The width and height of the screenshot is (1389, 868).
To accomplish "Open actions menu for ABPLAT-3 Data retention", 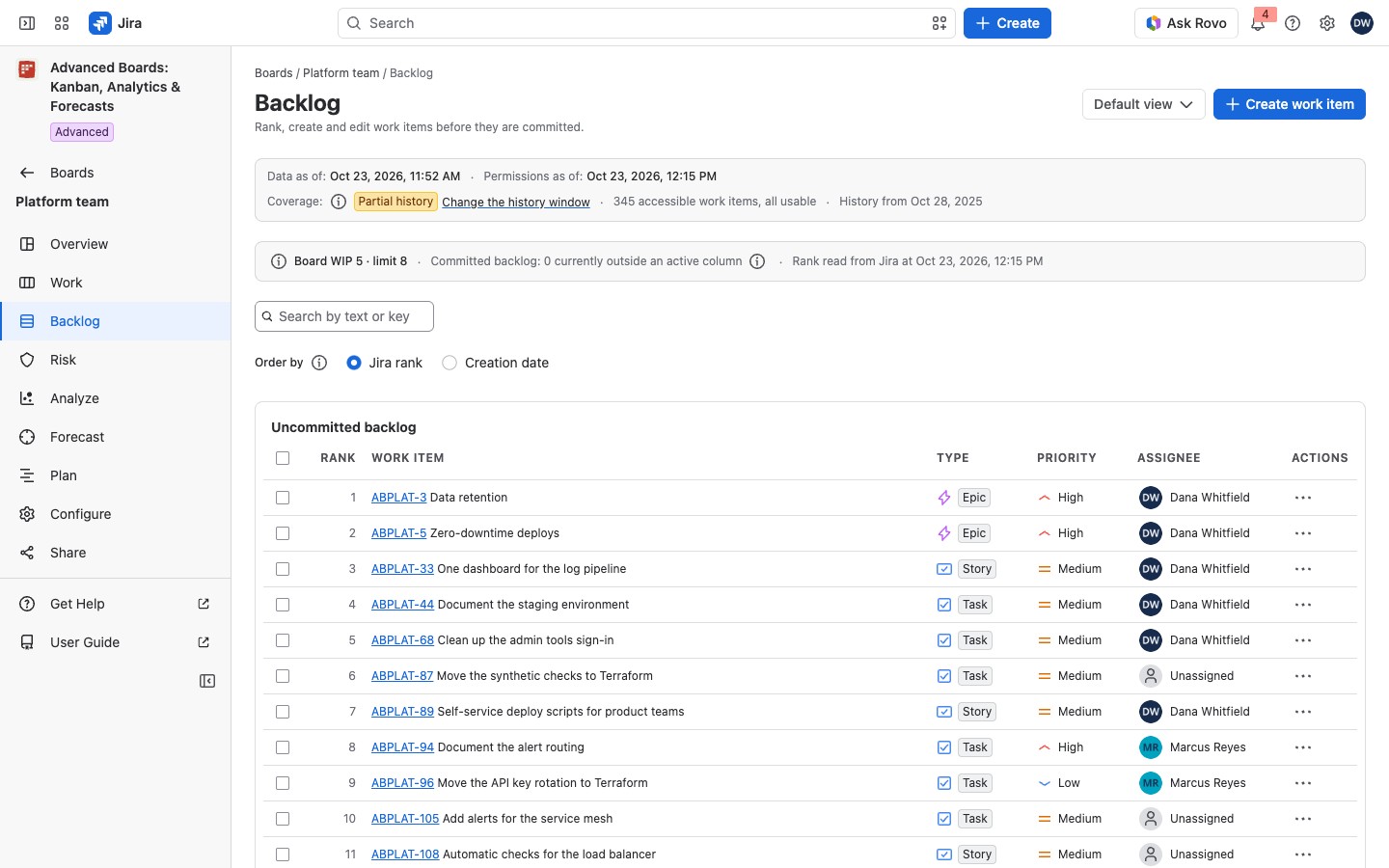I will coord(1303,498).
